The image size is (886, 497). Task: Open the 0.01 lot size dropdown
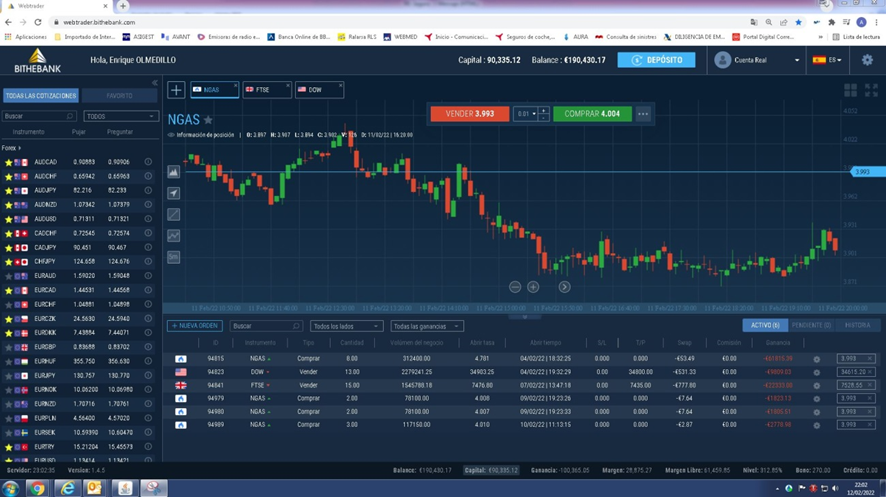(x=525, y=114)
